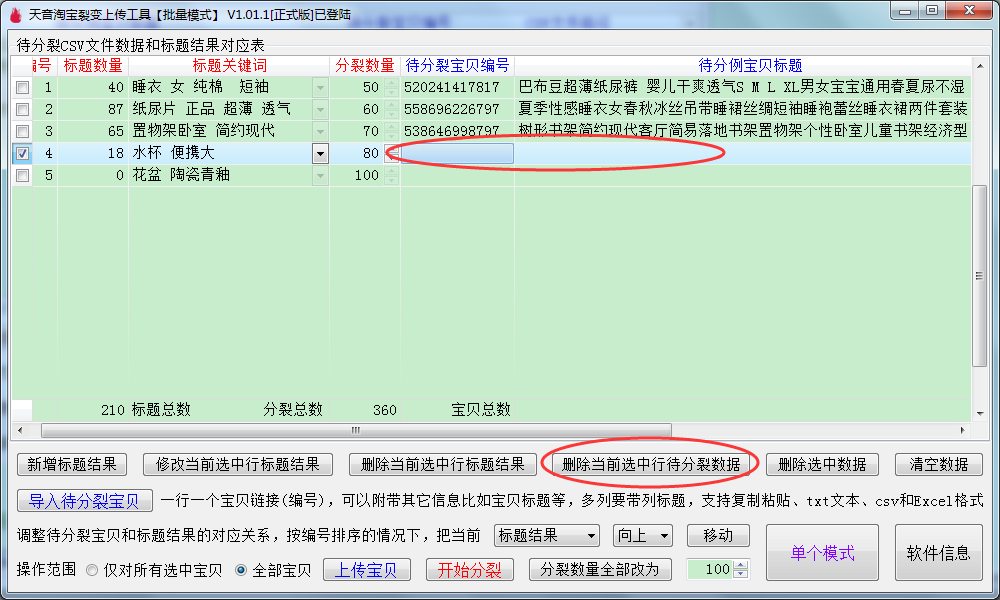Uncheck the checkbox for row 4 水杯
The image size is (1000, 600).
click(x=22, y=154)
